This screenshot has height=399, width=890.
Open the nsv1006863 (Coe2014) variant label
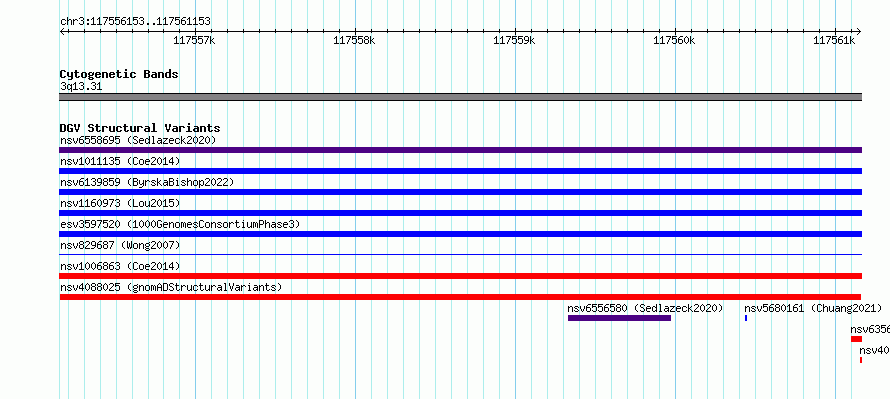click(x=120, y=266)
